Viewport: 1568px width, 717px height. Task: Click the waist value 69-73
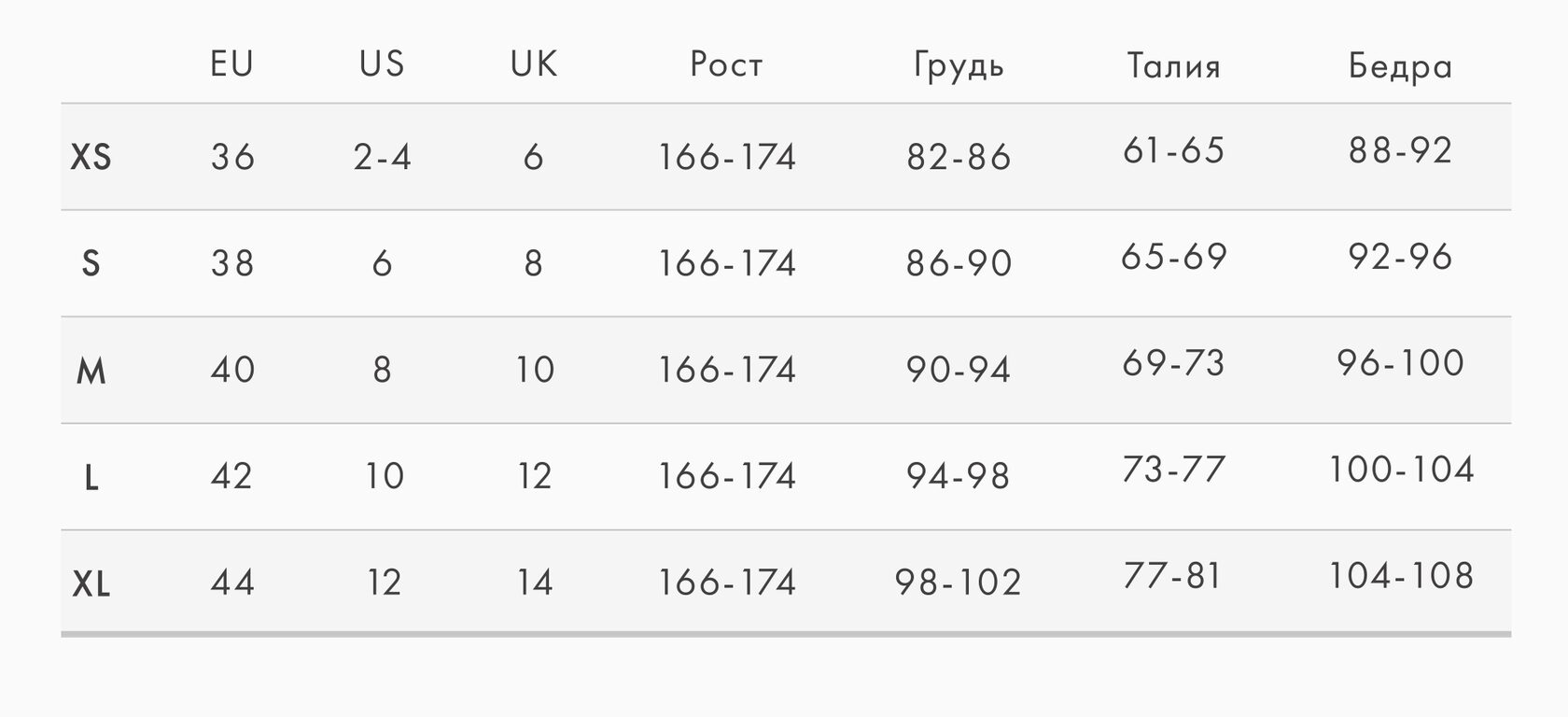point(1173,363)
